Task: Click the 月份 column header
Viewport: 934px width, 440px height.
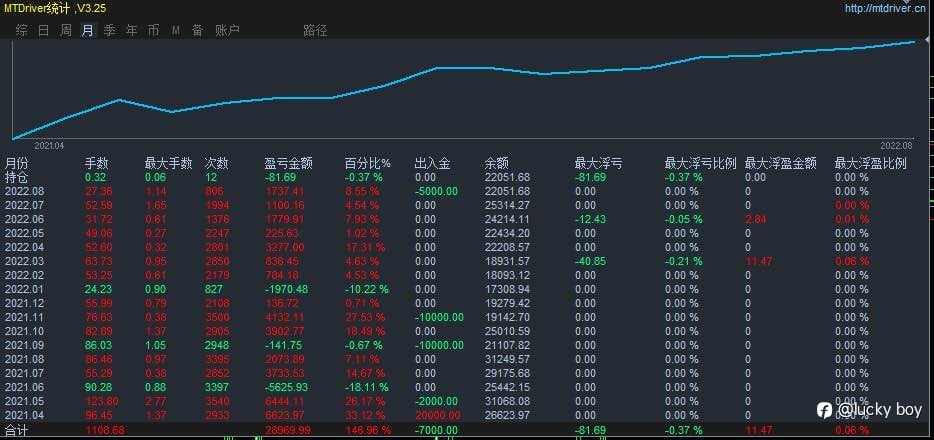Action: pyautogui.click(x=17, y=163)
